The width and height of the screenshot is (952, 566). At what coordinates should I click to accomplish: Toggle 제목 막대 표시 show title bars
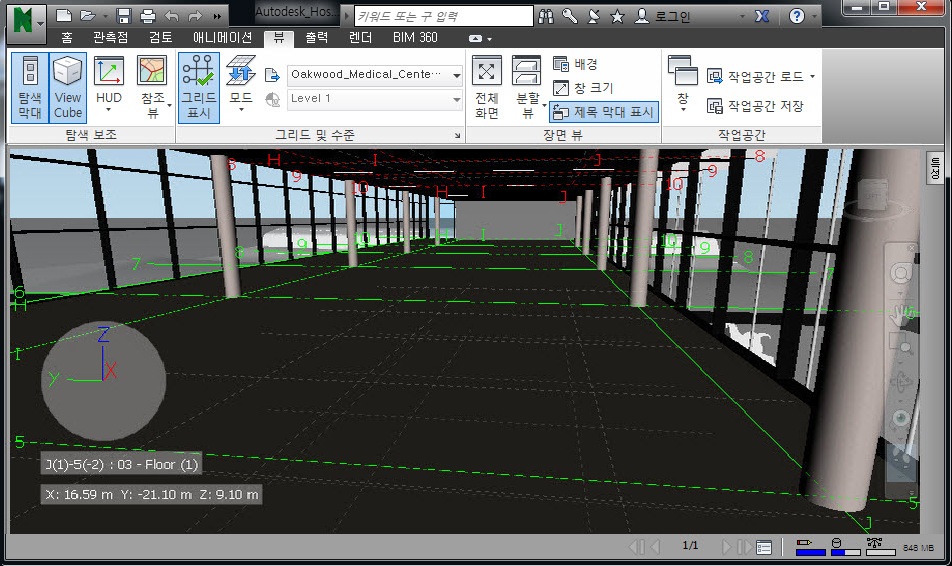[604, 112]
